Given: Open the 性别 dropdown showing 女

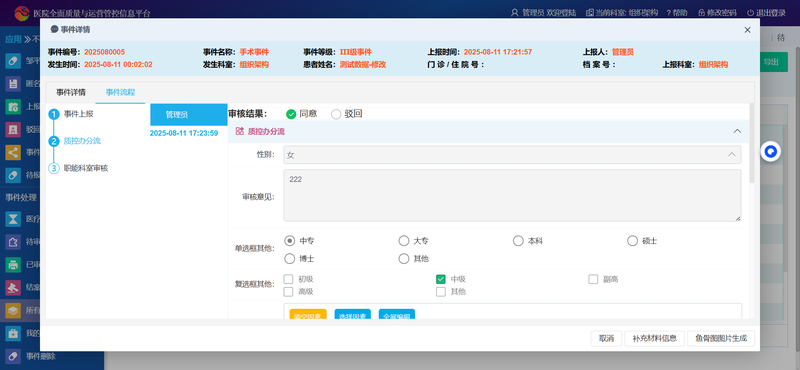Looking at the screenshot, I should (x=512, y=155).
